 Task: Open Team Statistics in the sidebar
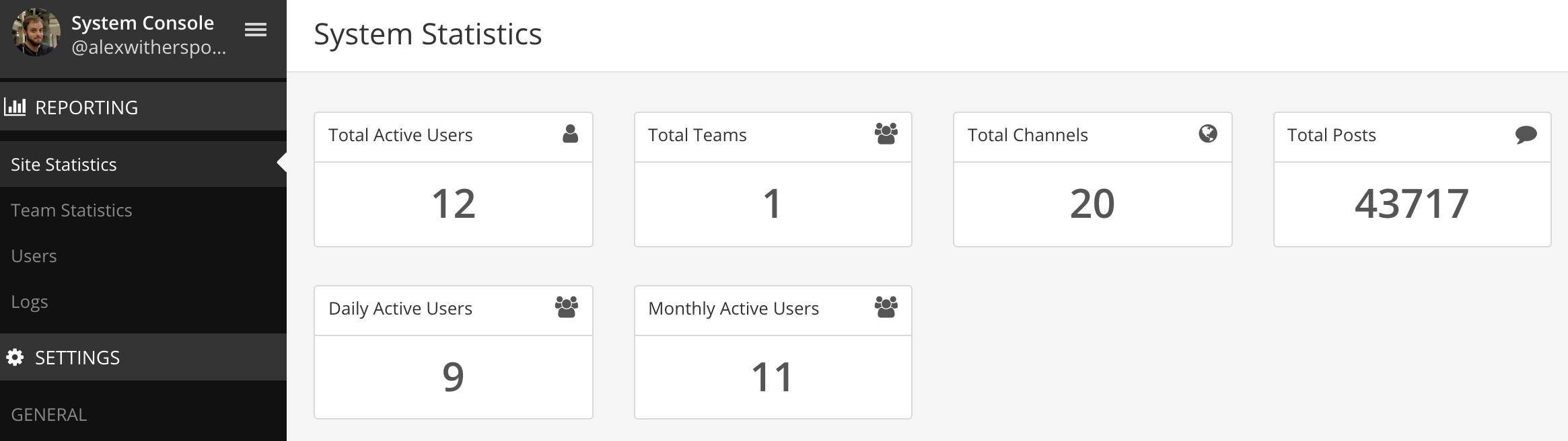tap(71, 210)
